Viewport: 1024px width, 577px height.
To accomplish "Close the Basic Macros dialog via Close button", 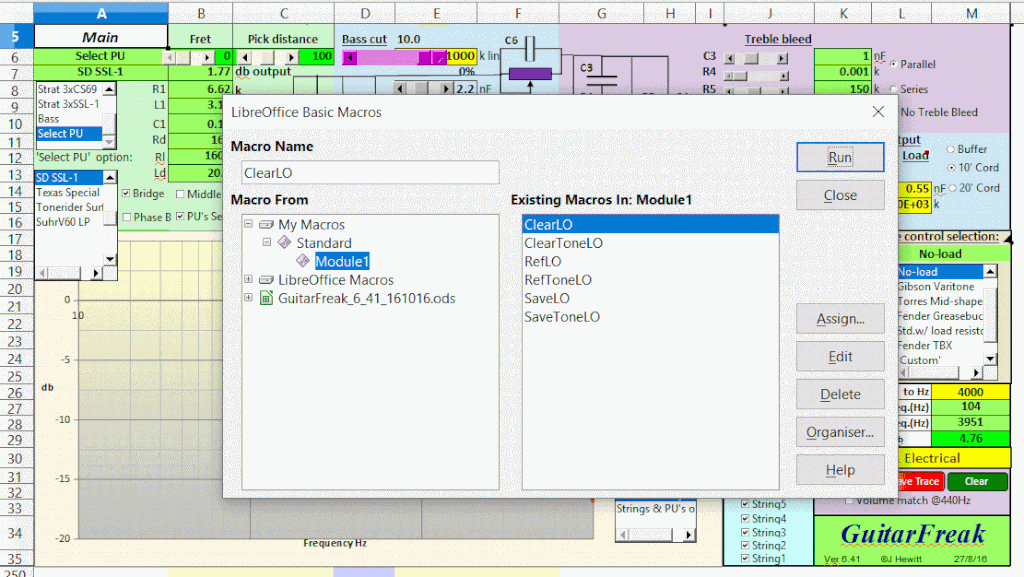I will 840,195.
